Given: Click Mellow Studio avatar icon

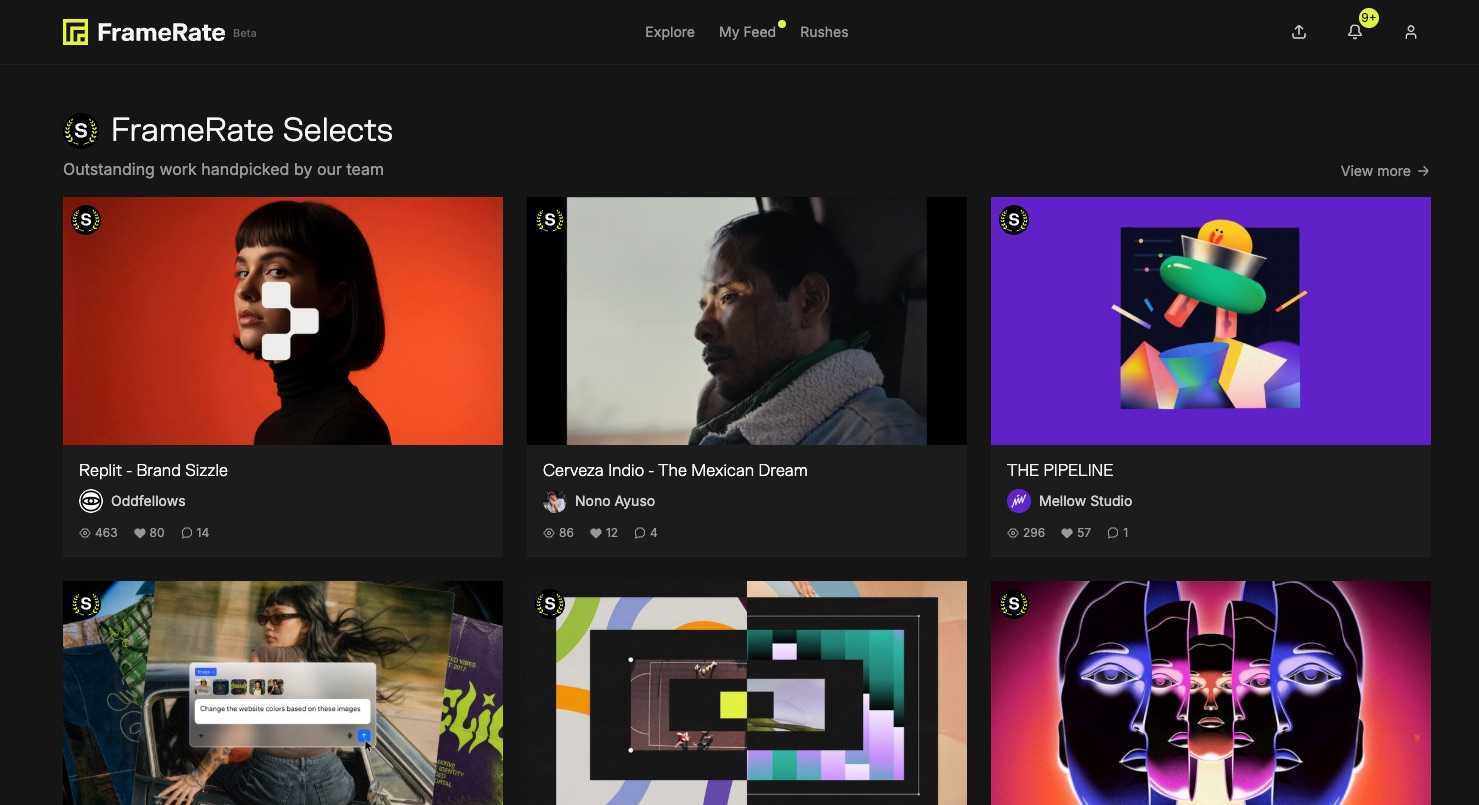Looking at the screenshot, I should (1019, 501).
